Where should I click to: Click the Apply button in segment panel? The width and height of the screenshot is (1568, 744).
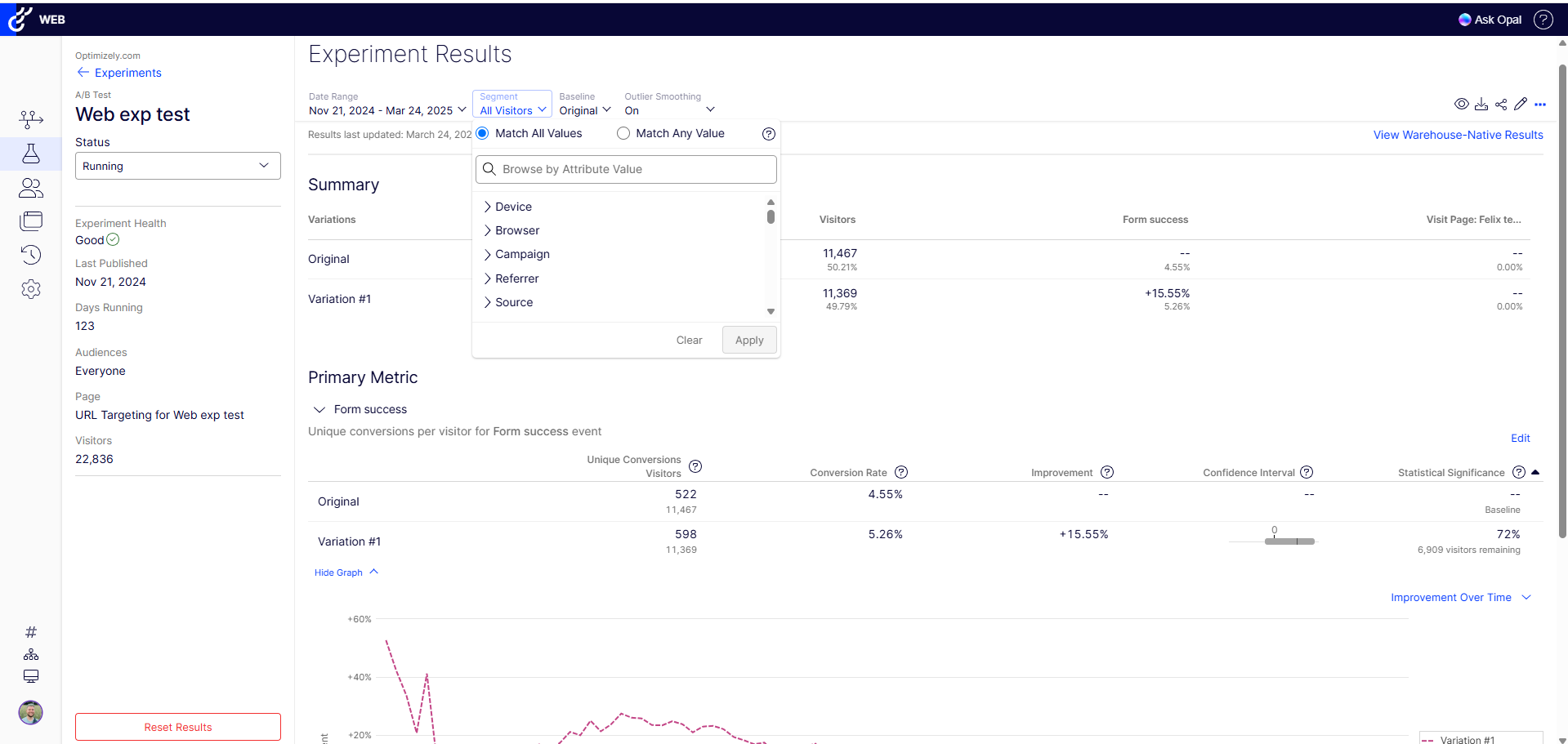point(748,341)
